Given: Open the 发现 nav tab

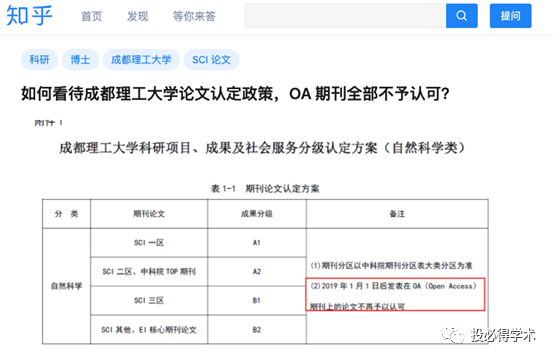Looking at the screenshot, I should (138, 16).
